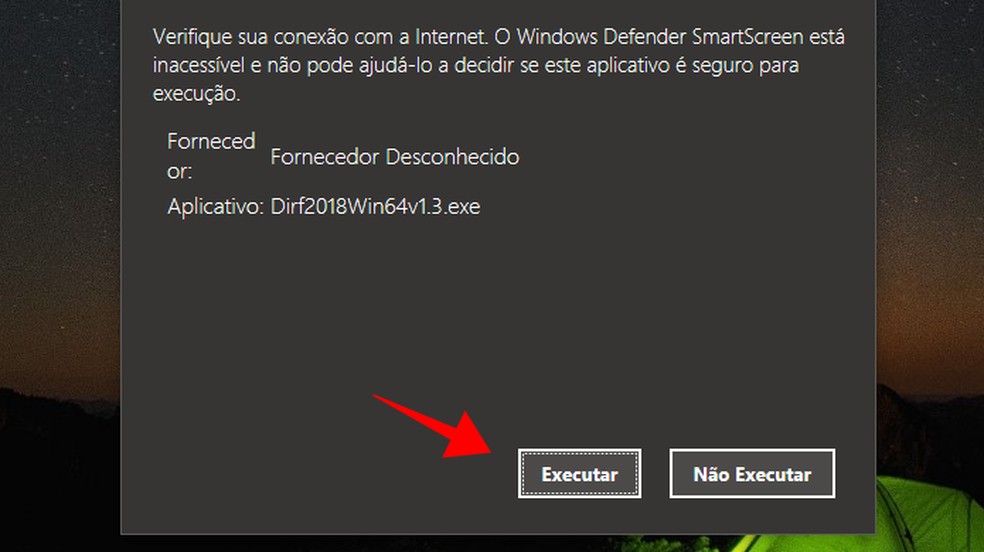Click the word está ending first line
The width and height of the screenshot is (984, 552).
(x=826, y=36)
